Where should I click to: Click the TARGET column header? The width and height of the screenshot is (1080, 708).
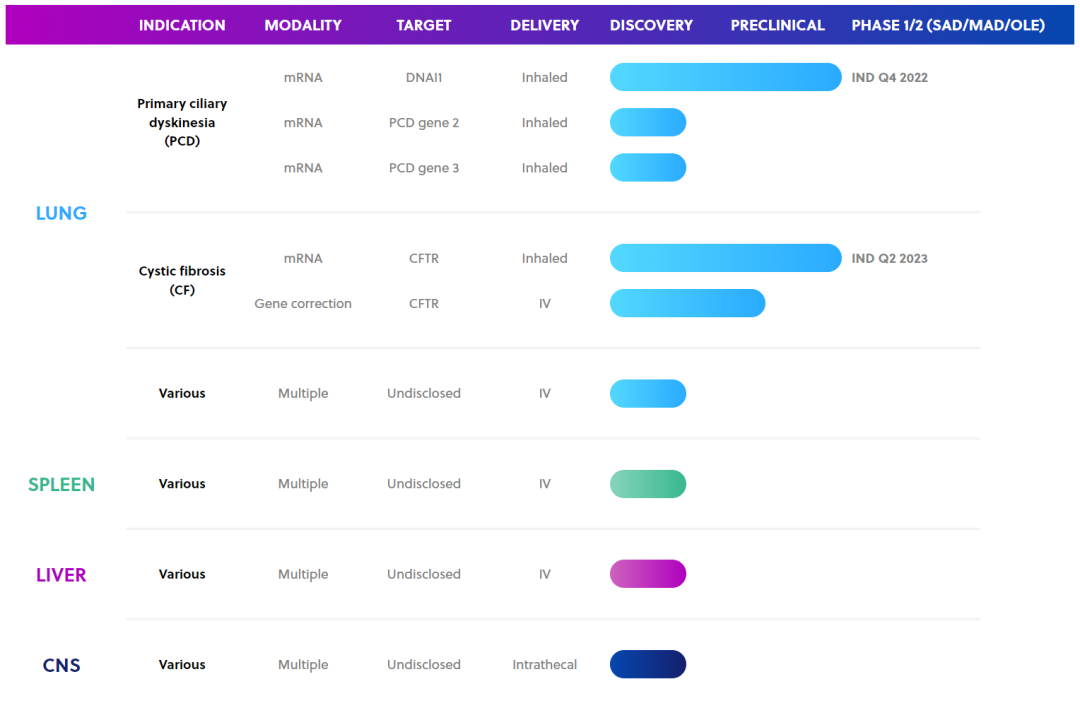point(424,25)
